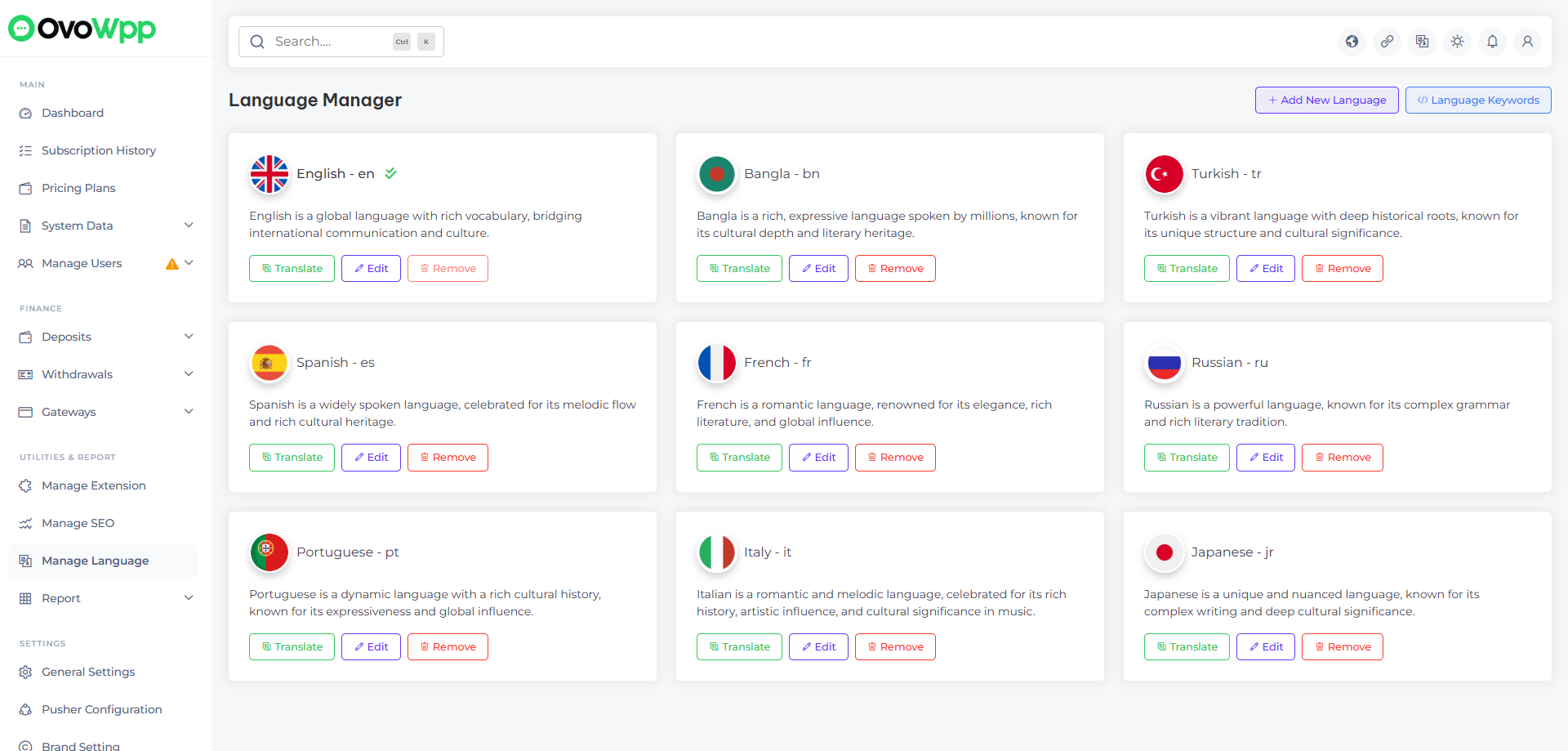Image resolution: width=1568 pixels, height=751 pixels.
Task: Open the user profile icon
Action: coord(1527,42)
